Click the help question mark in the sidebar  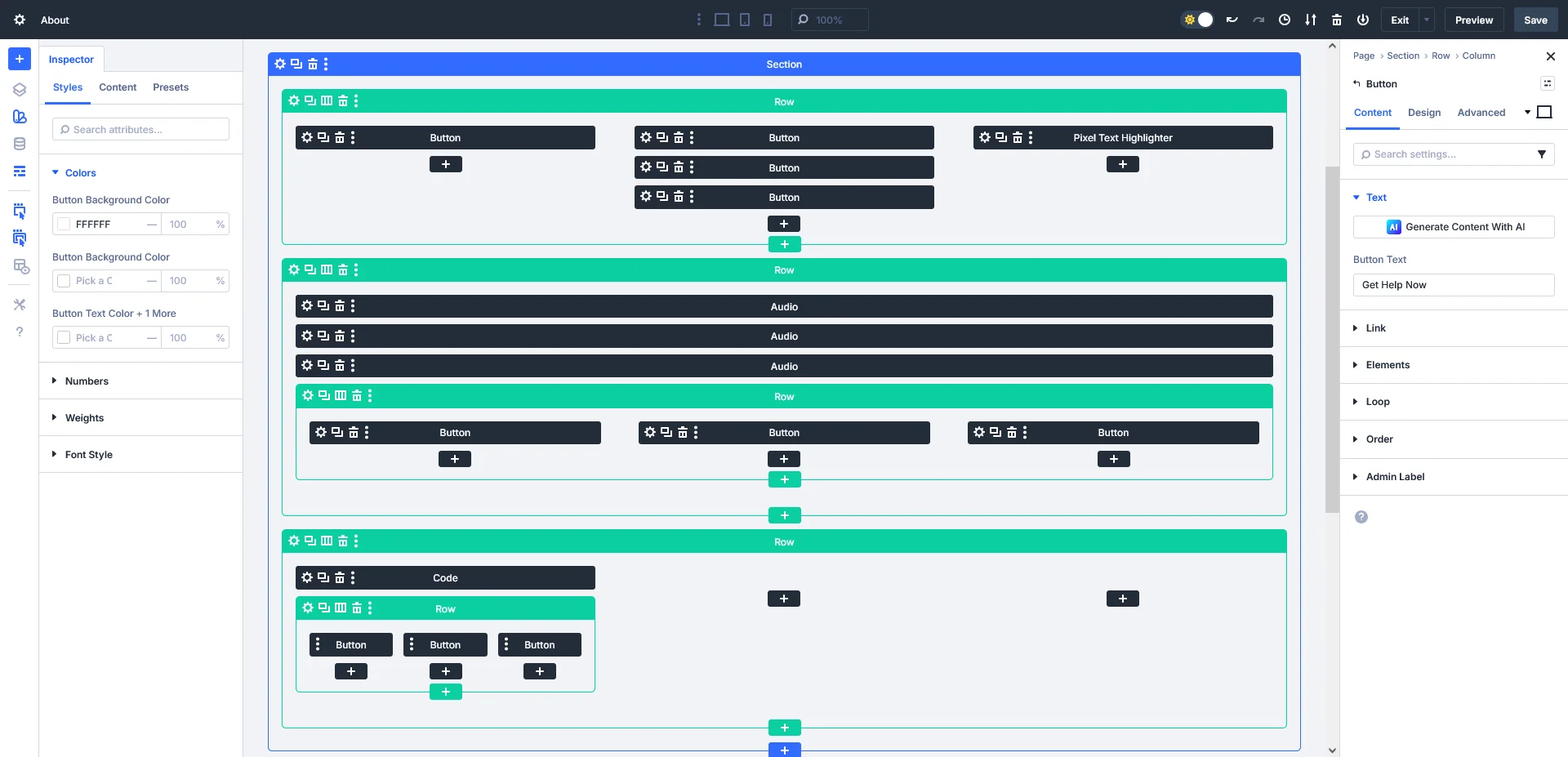pyautogui.click(x=19, y=332)
